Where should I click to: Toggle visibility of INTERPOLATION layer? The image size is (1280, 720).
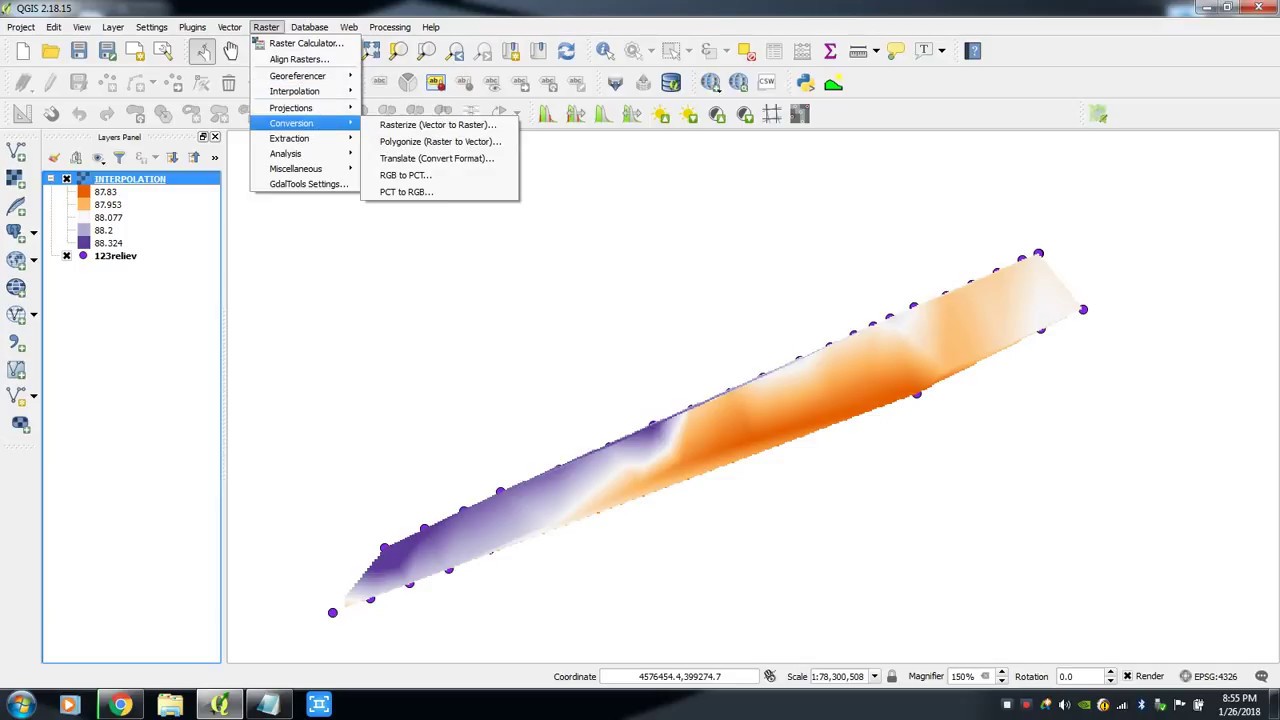pyautogui.click(x=66, y=179)
